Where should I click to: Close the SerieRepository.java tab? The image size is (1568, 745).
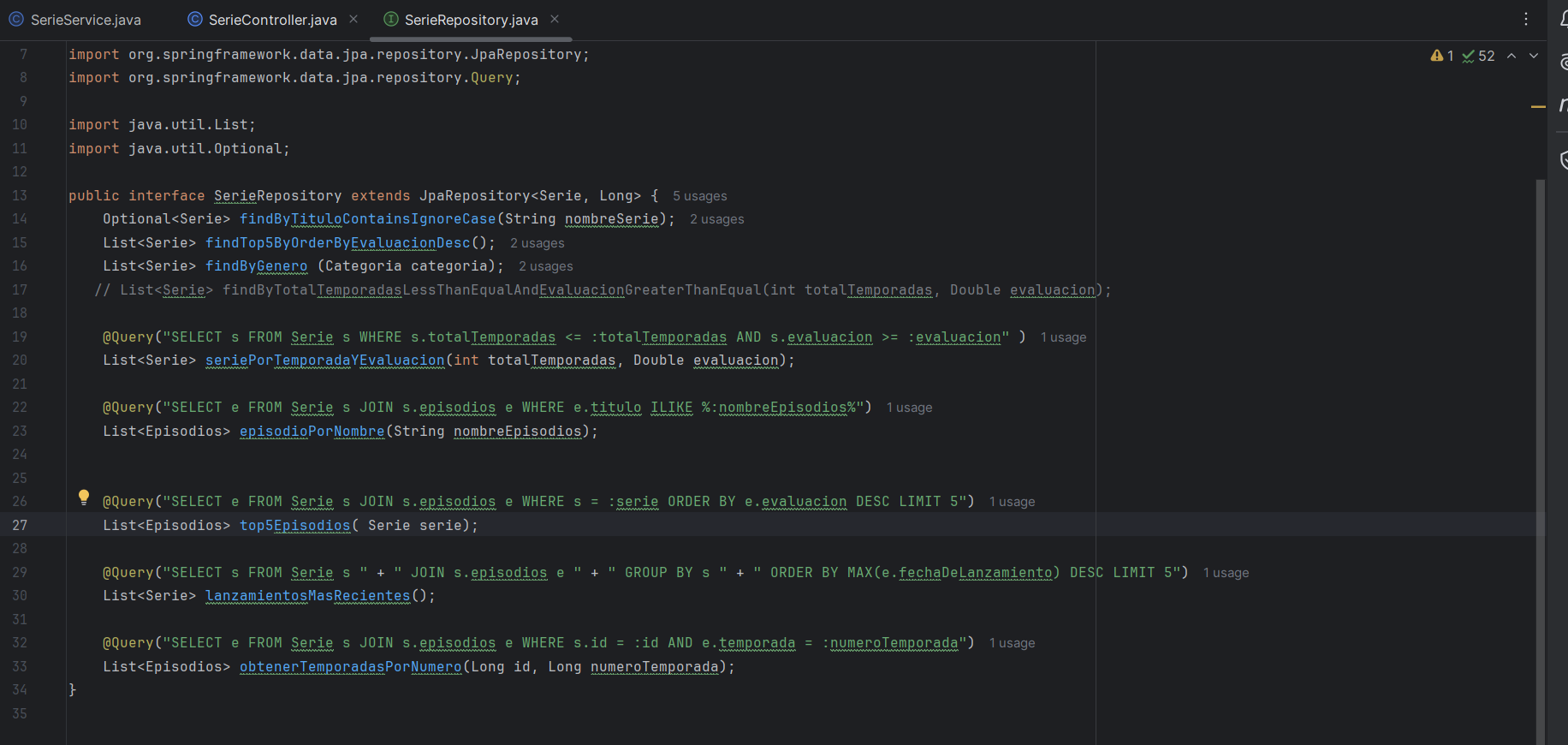(x=555, y=19)
